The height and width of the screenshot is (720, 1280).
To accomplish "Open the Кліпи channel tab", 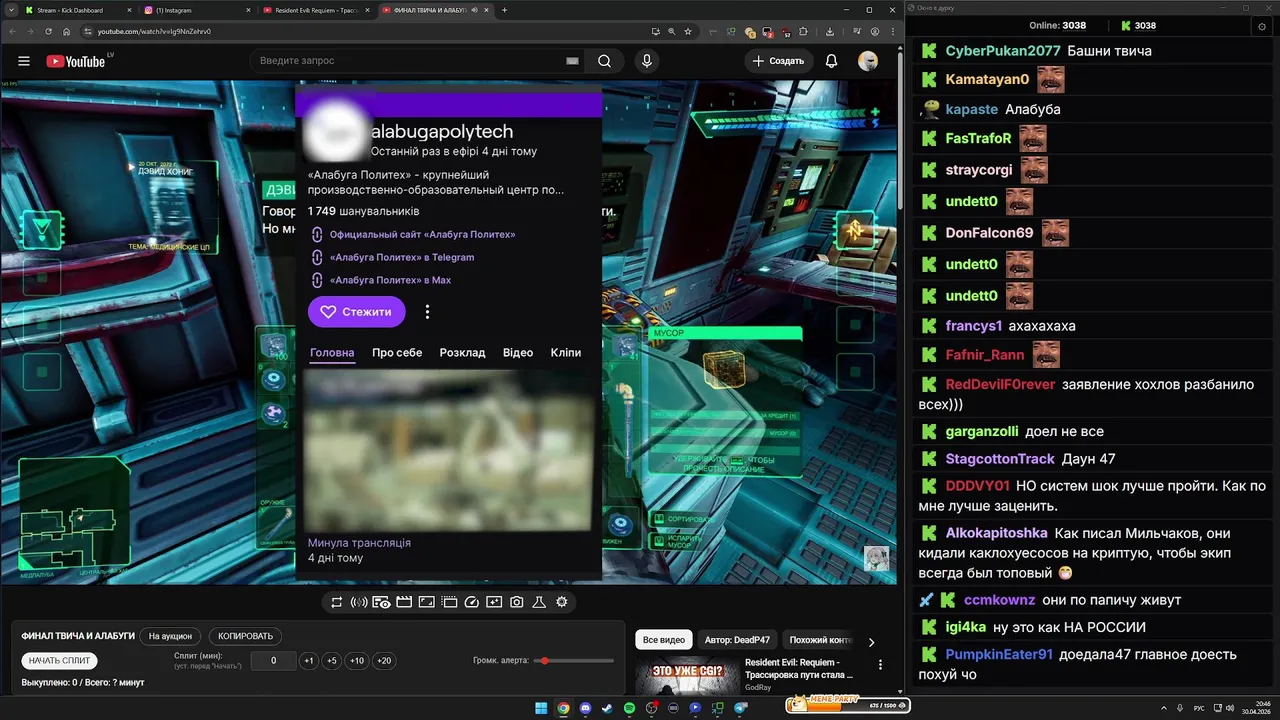I will 566,352.
